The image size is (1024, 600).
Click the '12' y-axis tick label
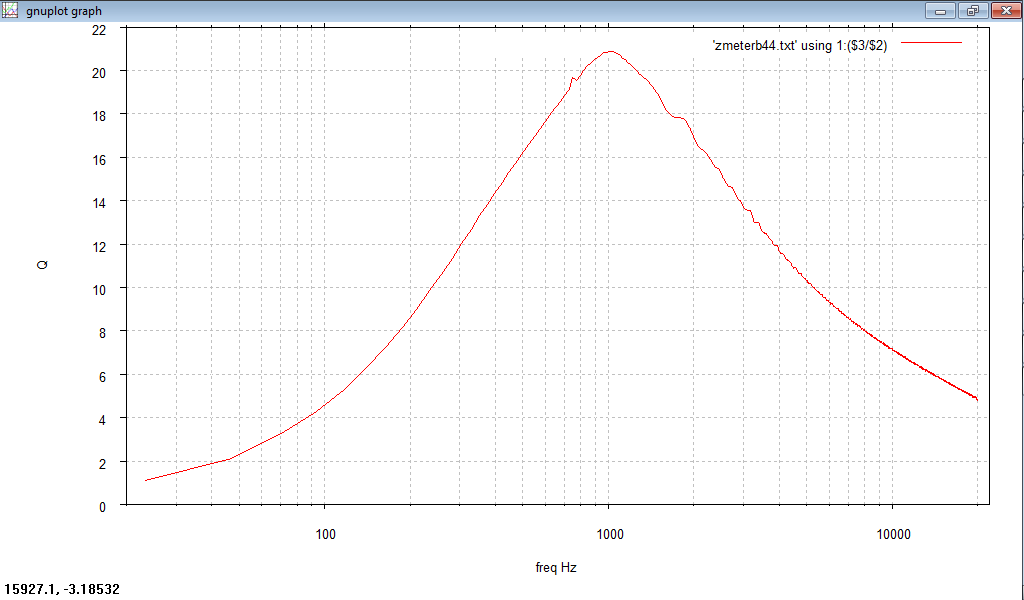tap(99, 247)
